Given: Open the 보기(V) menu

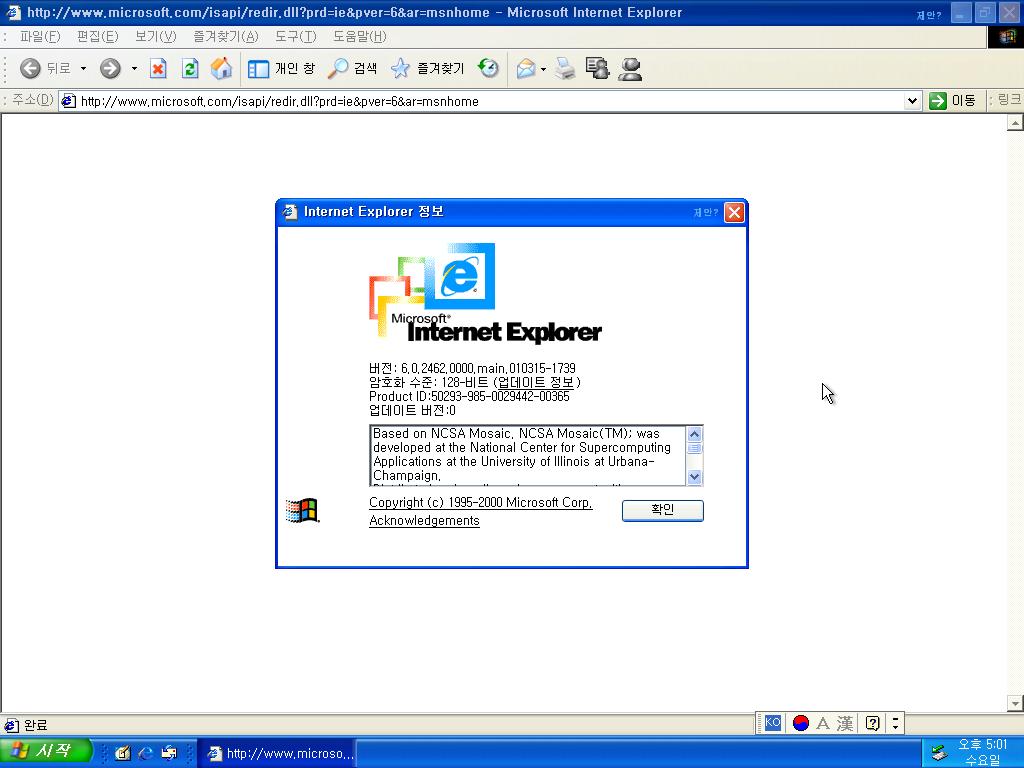Looking at the screenshot, I should (155, 37).
